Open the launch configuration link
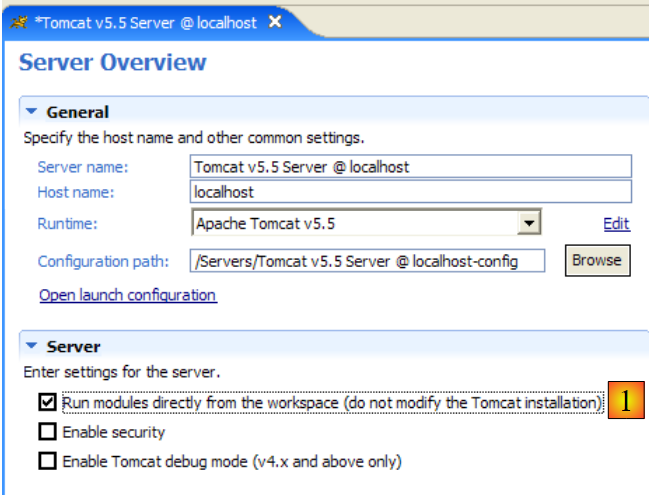Viewport: 652px width, 498px height. coord(127,295)
